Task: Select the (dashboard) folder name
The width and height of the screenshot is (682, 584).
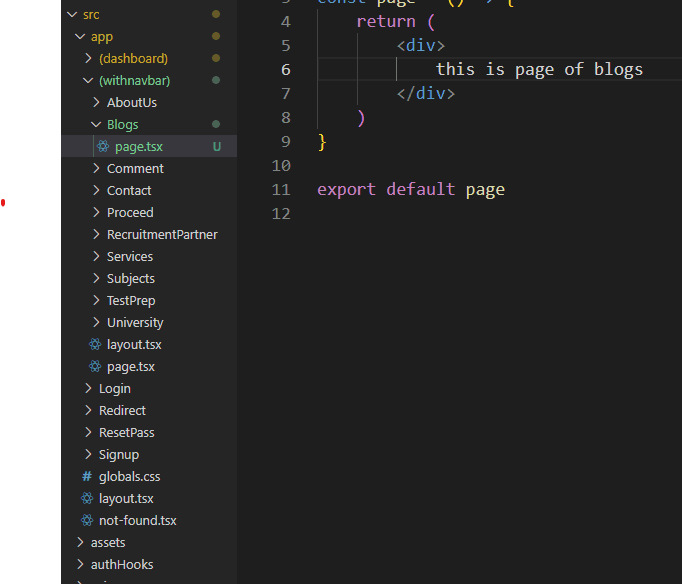Action: (134, 59)
